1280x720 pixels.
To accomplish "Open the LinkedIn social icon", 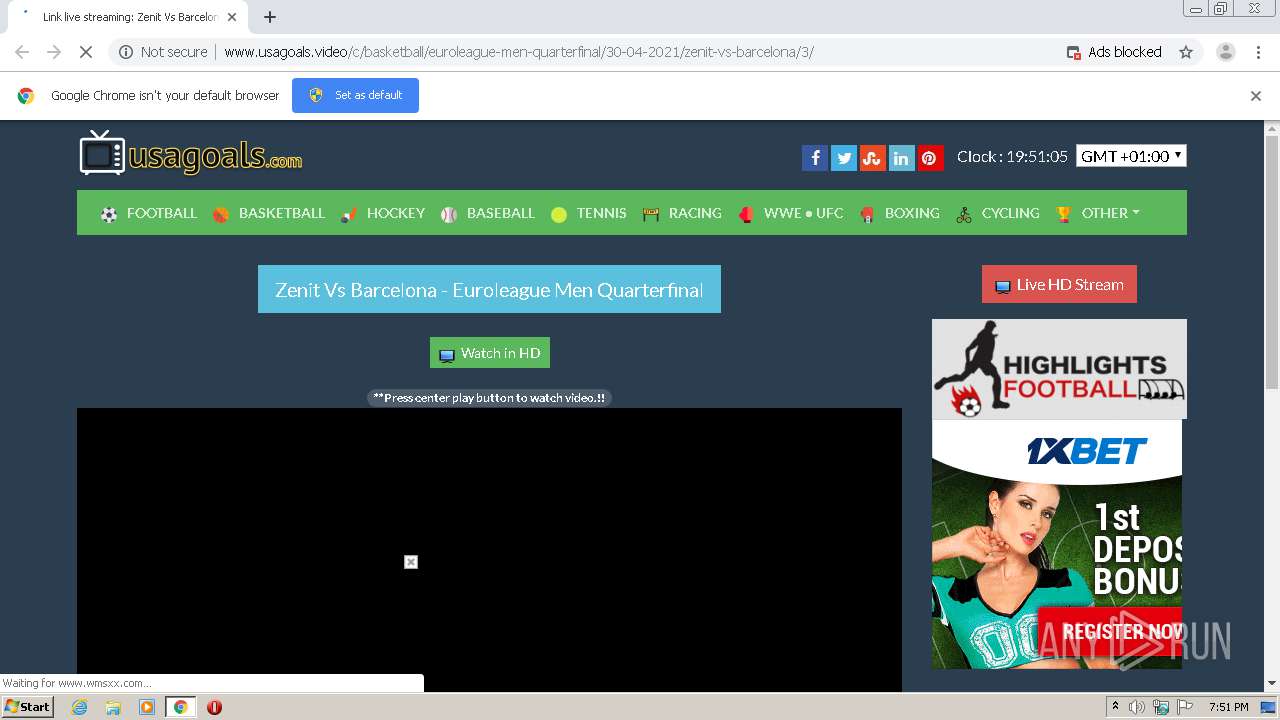I will [902, 158].
